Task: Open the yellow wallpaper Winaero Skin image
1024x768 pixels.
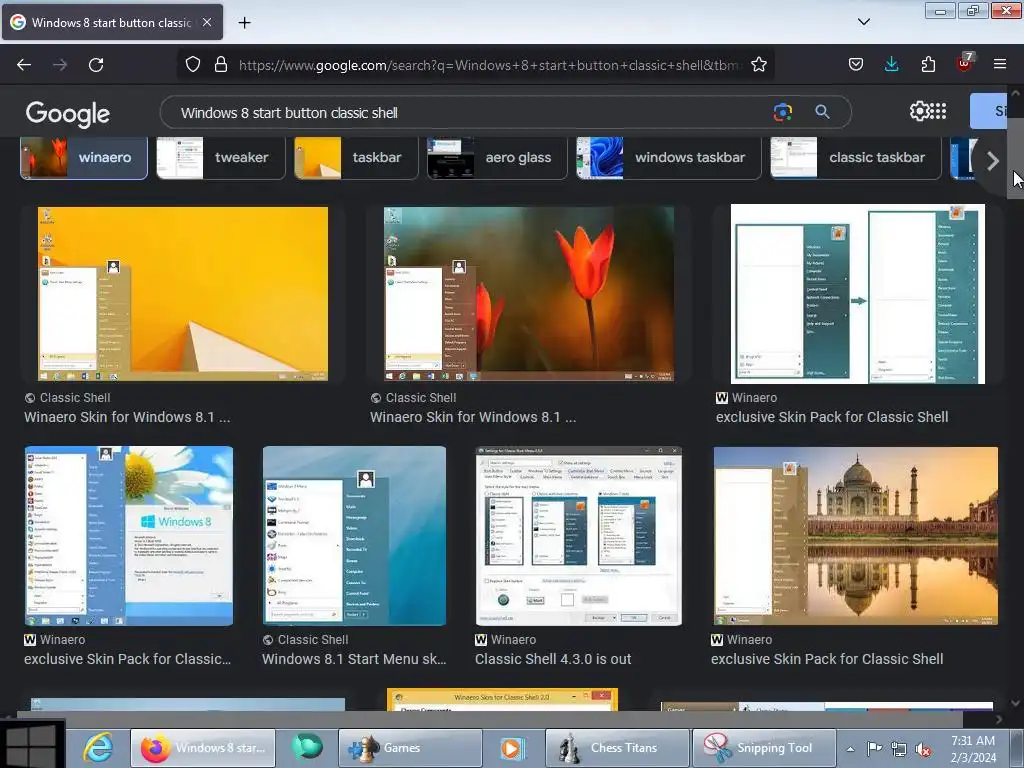Action: coord(183,294)
